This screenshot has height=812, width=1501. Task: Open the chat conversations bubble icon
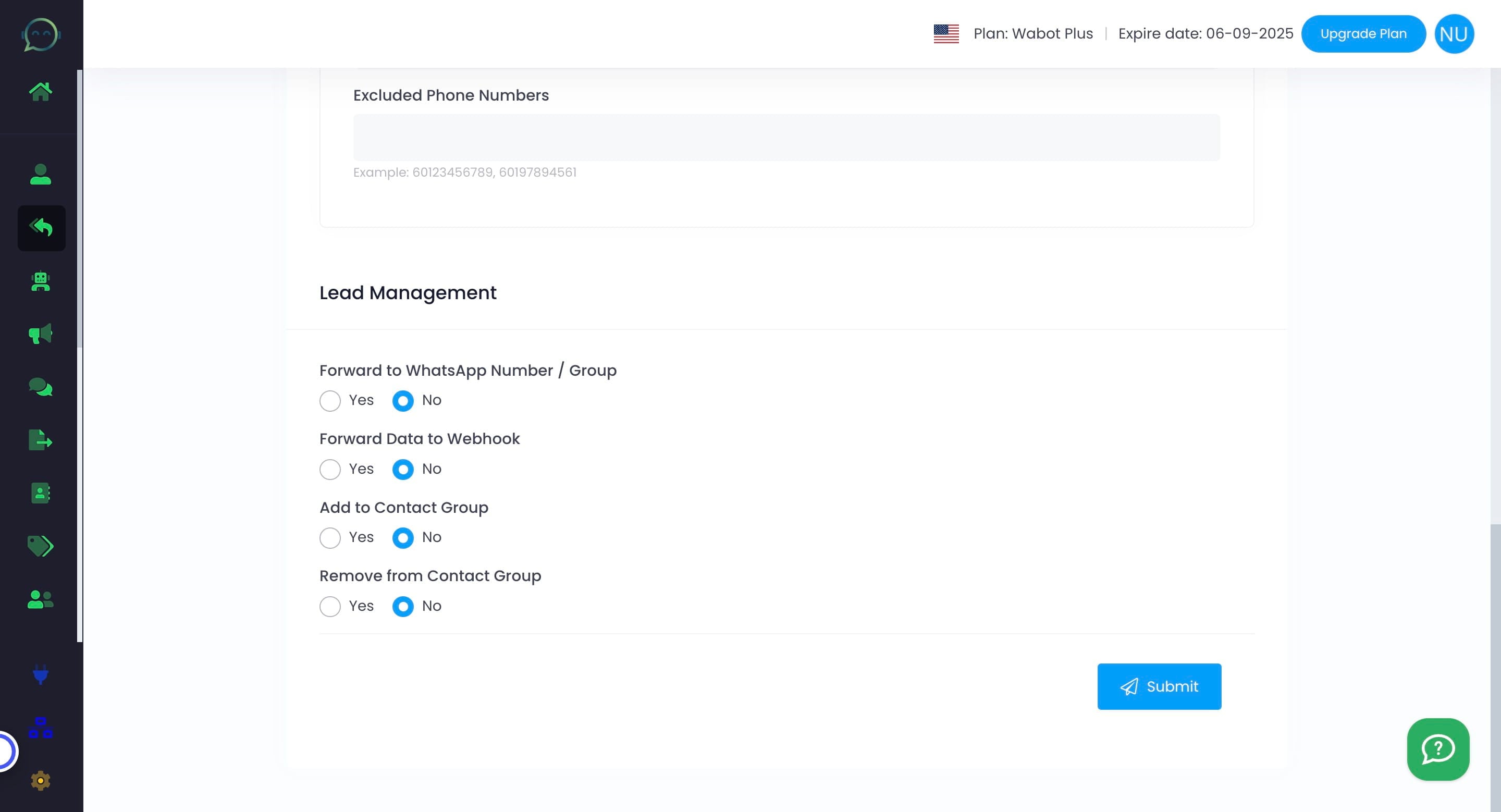coord(40,387)
